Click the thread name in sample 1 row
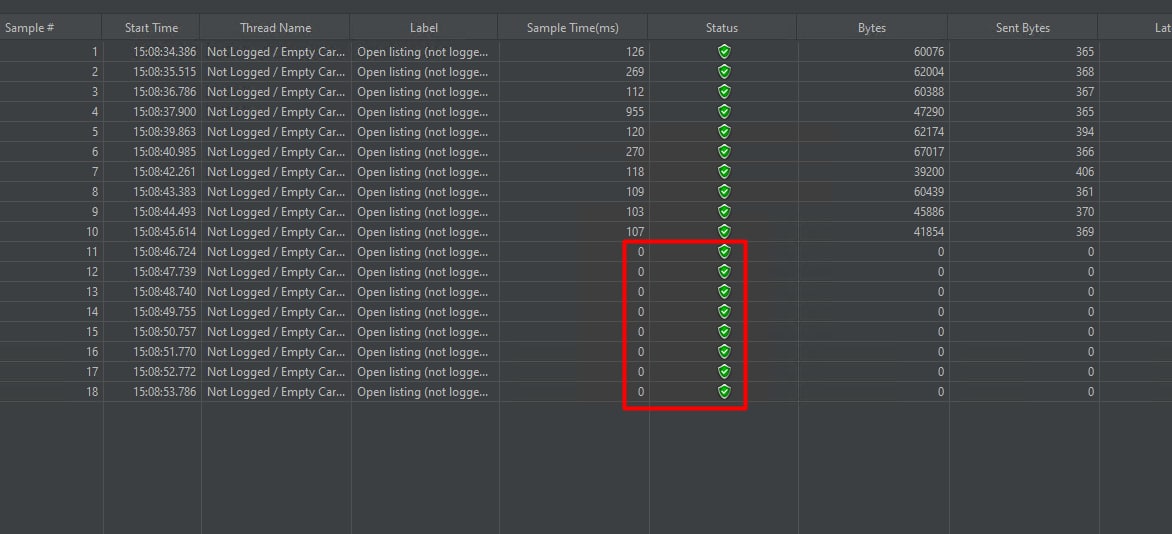The image size is (1172, 534). pyautogui.click(x=276, y=52)
